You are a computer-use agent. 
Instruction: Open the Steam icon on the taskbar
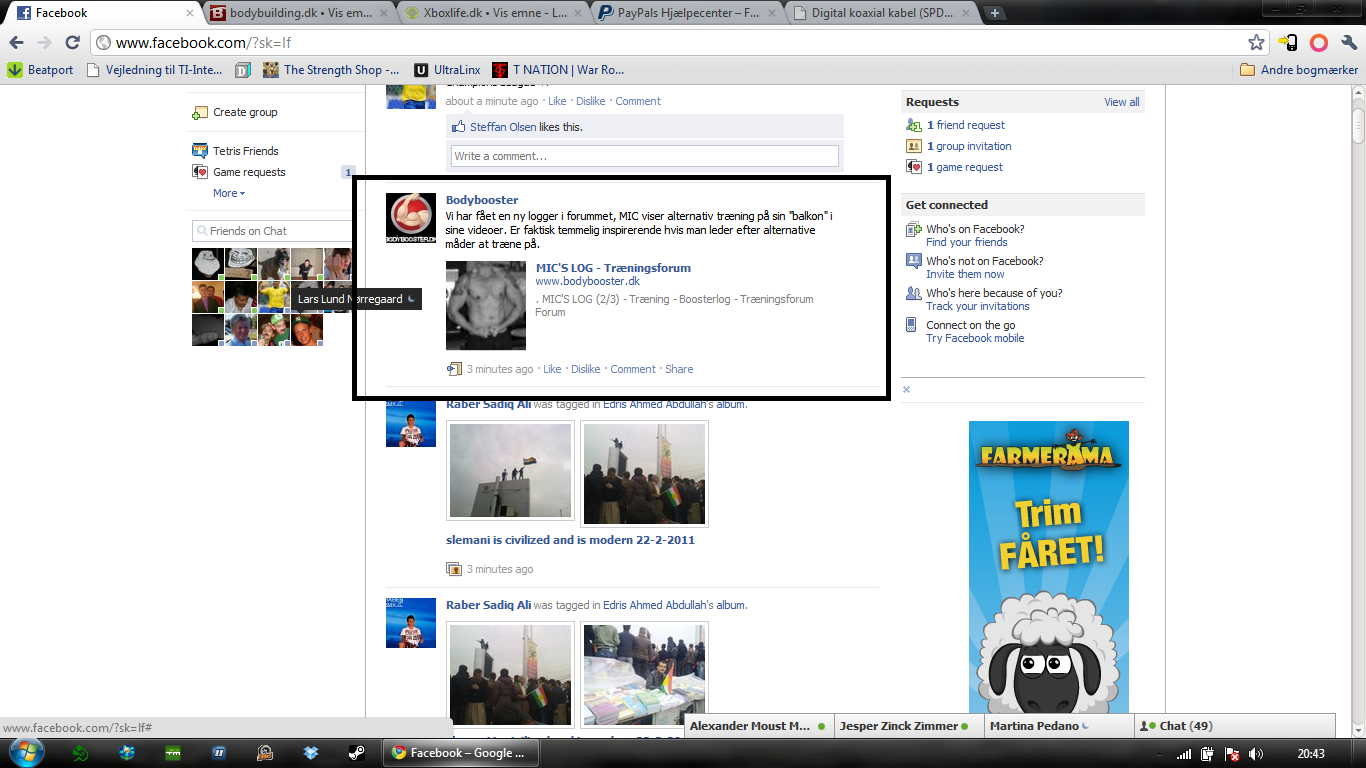coord(356,753)
